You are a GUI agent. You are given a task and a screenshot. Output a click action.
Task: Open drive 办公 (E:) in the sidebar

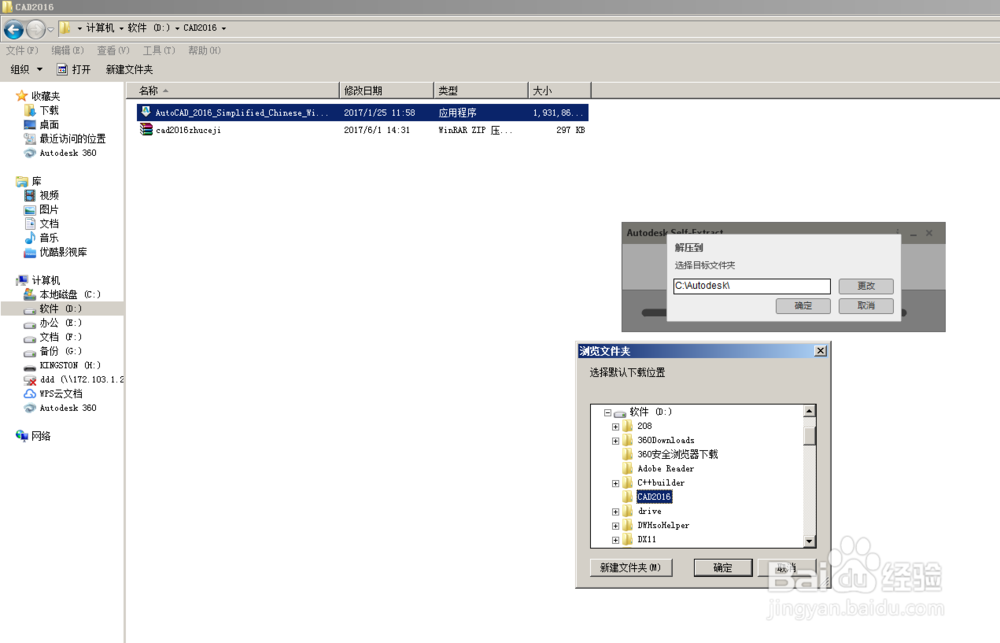point(60,323)
